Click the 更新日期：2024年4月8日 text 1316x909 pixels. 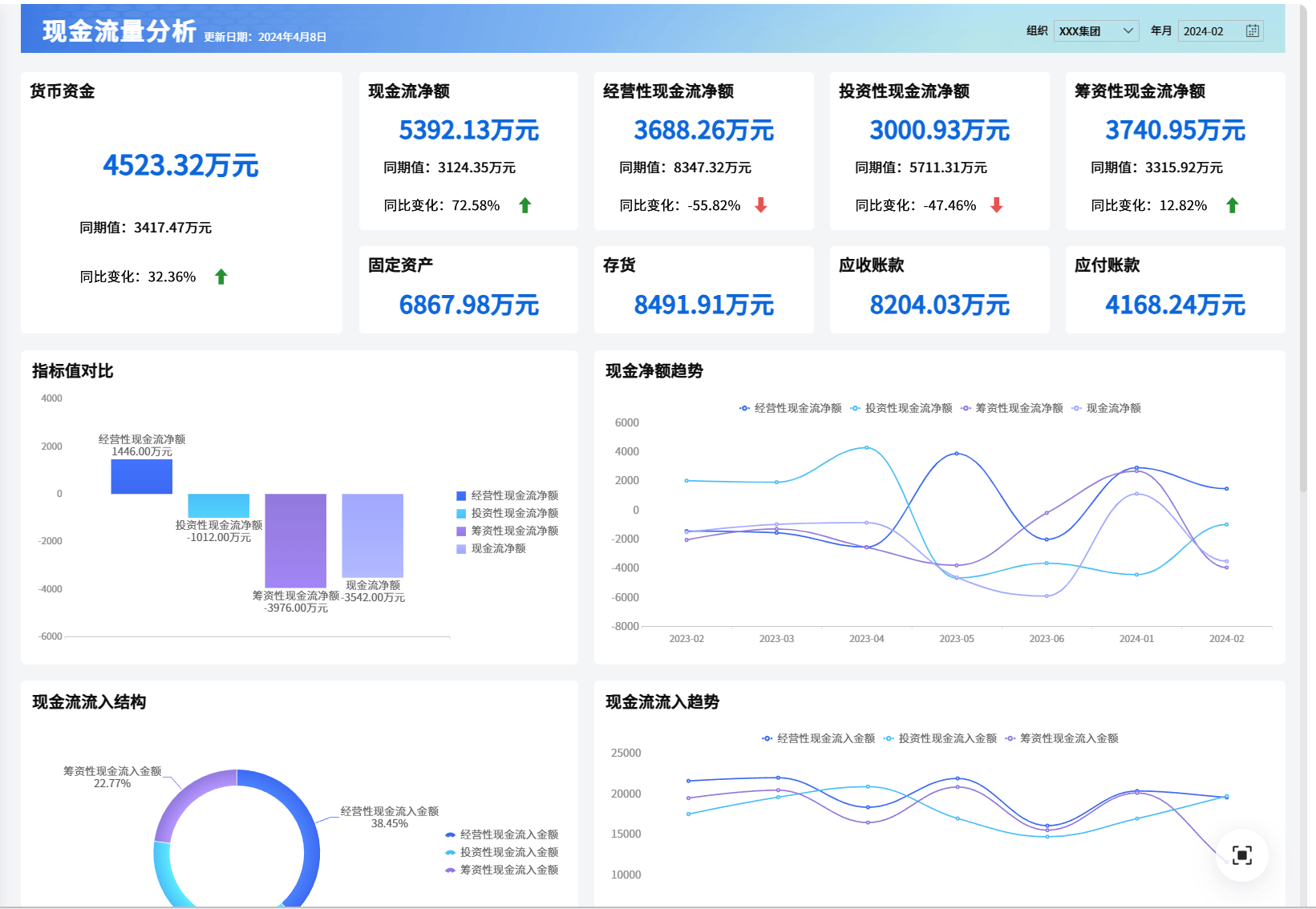(265, 37)
